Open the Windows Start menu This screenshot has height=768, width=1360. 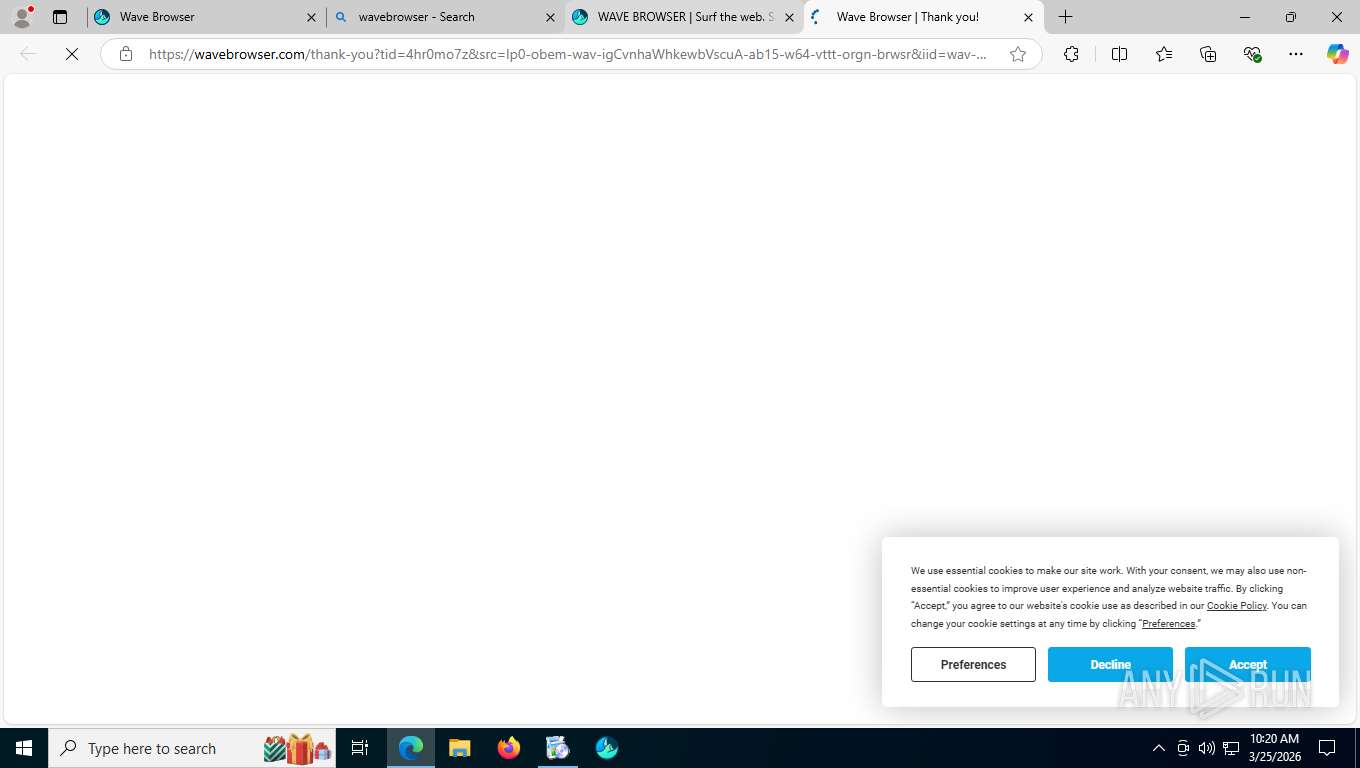24,748
